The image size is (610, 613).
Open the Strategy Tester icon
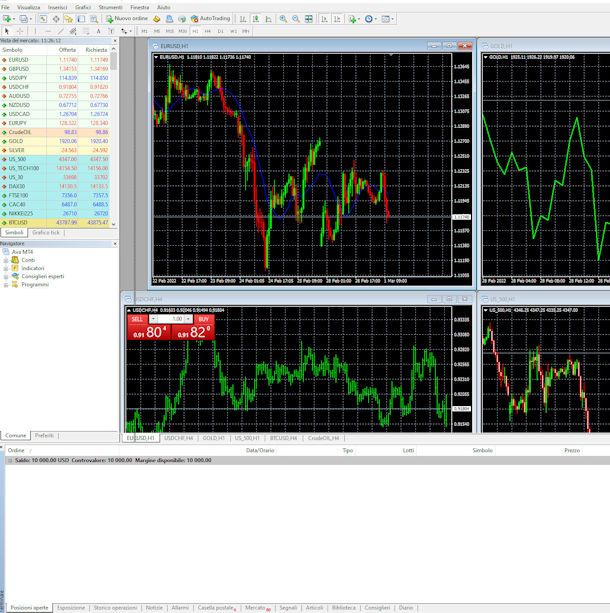(x=94, y=19)
